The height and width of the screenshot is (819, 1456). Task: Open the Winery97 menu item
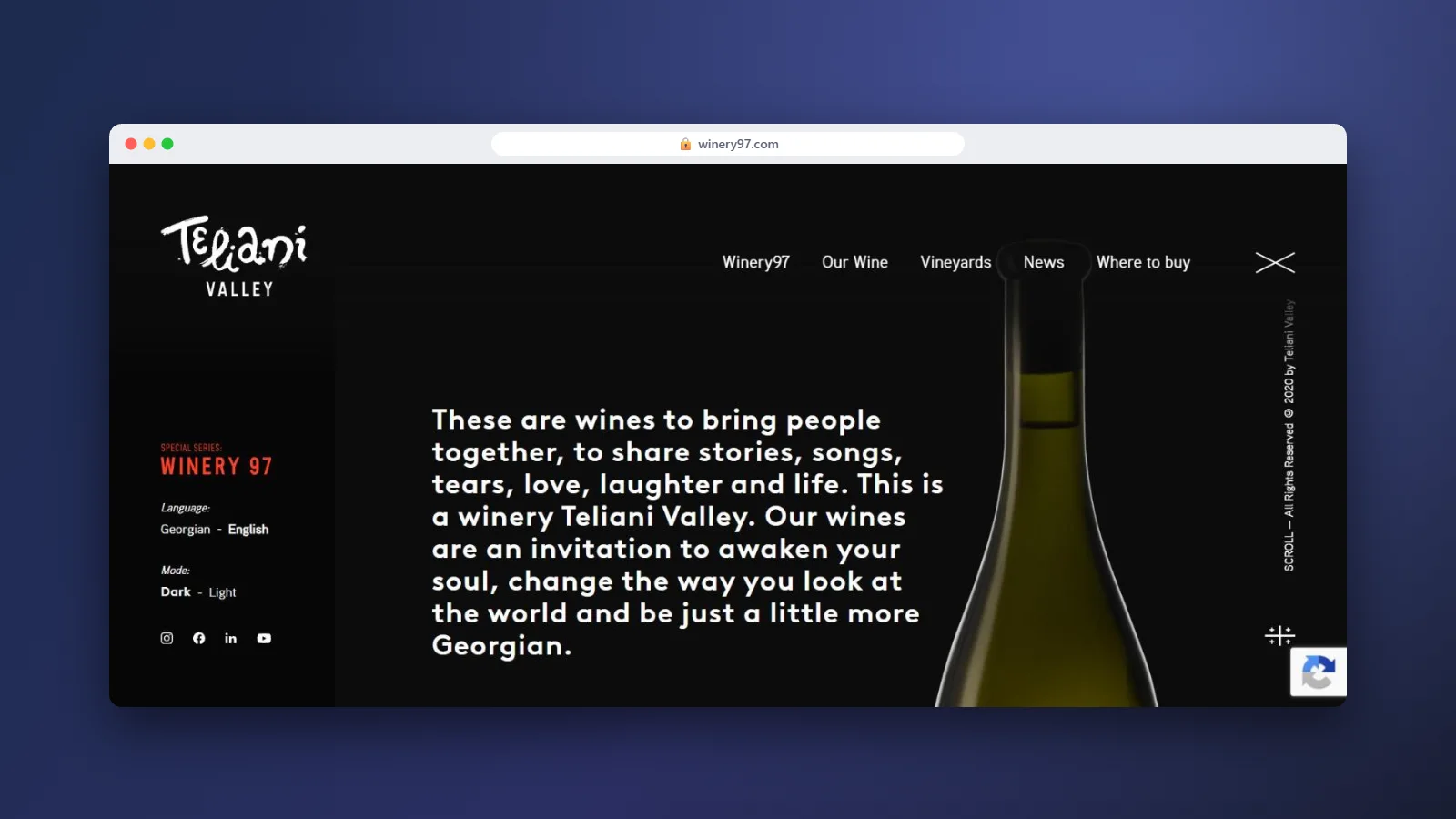point(755,262)
